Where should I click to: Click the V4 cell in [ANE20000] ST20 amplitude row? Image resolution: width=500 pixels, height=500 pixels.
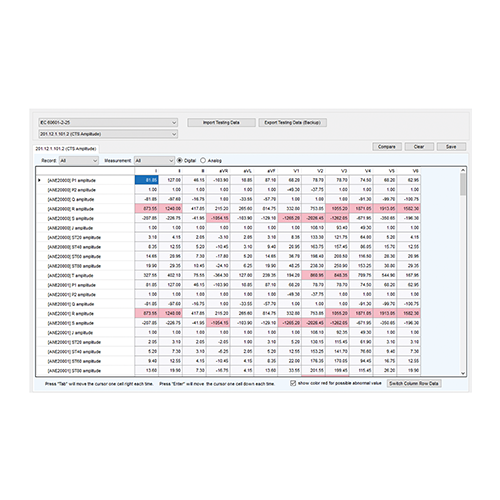coord(361,237)
